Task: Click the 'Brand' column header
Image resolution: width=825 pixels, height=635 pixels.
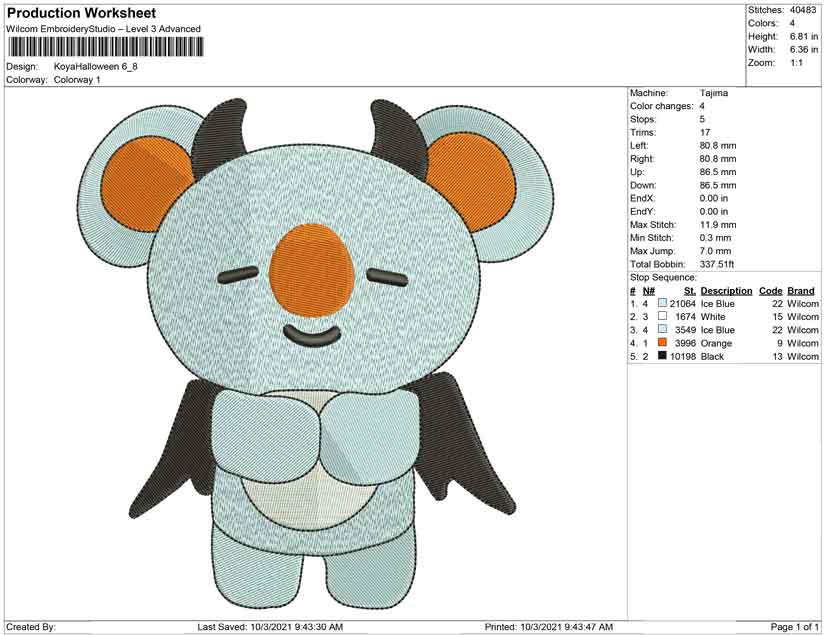Action: [801, 291]
